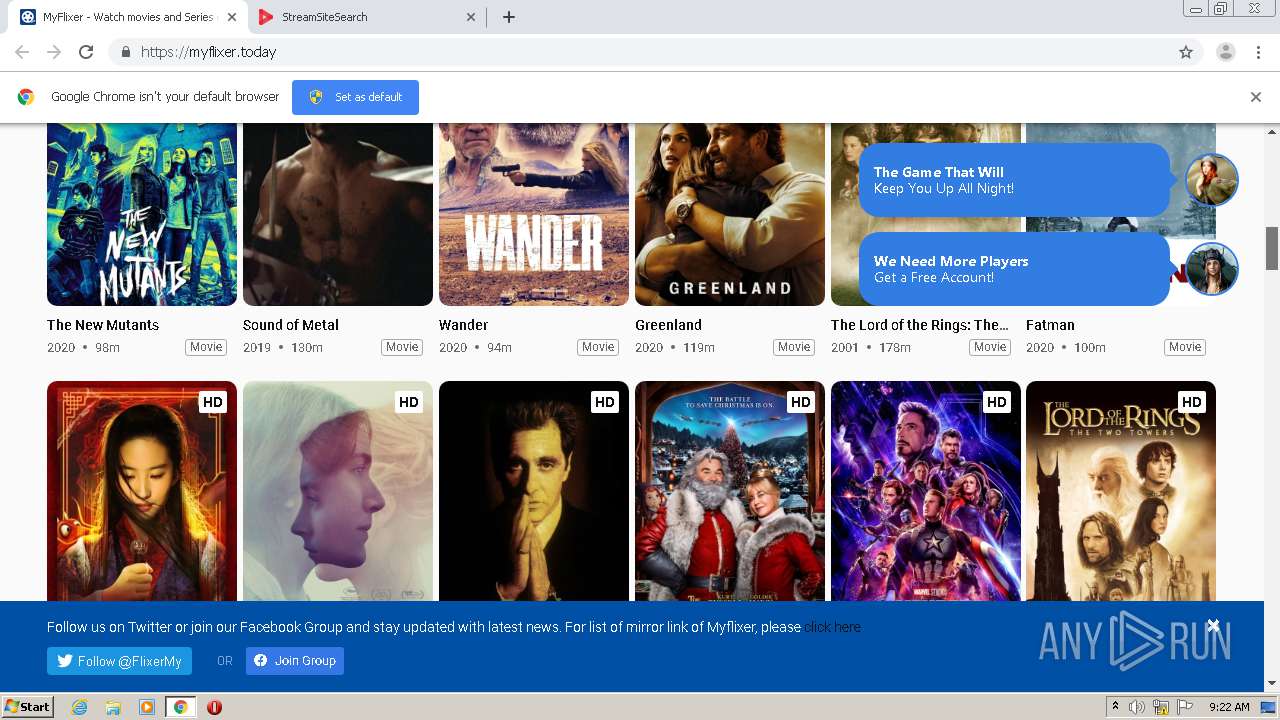Image resolution: width=1280 pixels, height=720 pixels.
Task: Open the Chrome profile avatar
Action: (x=1226, y=52)
